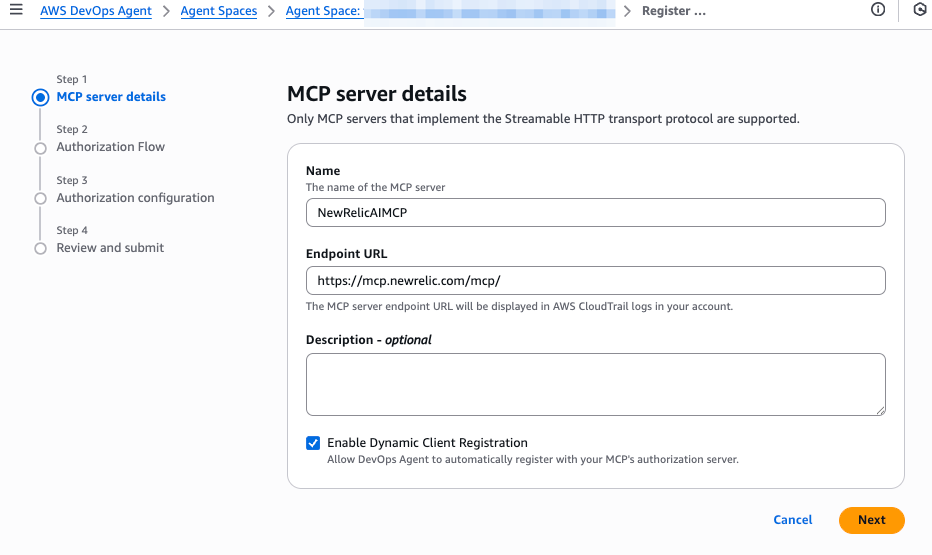Click the info icon in top bar
The height and width of the screenshot is (555, 932).
878,10
